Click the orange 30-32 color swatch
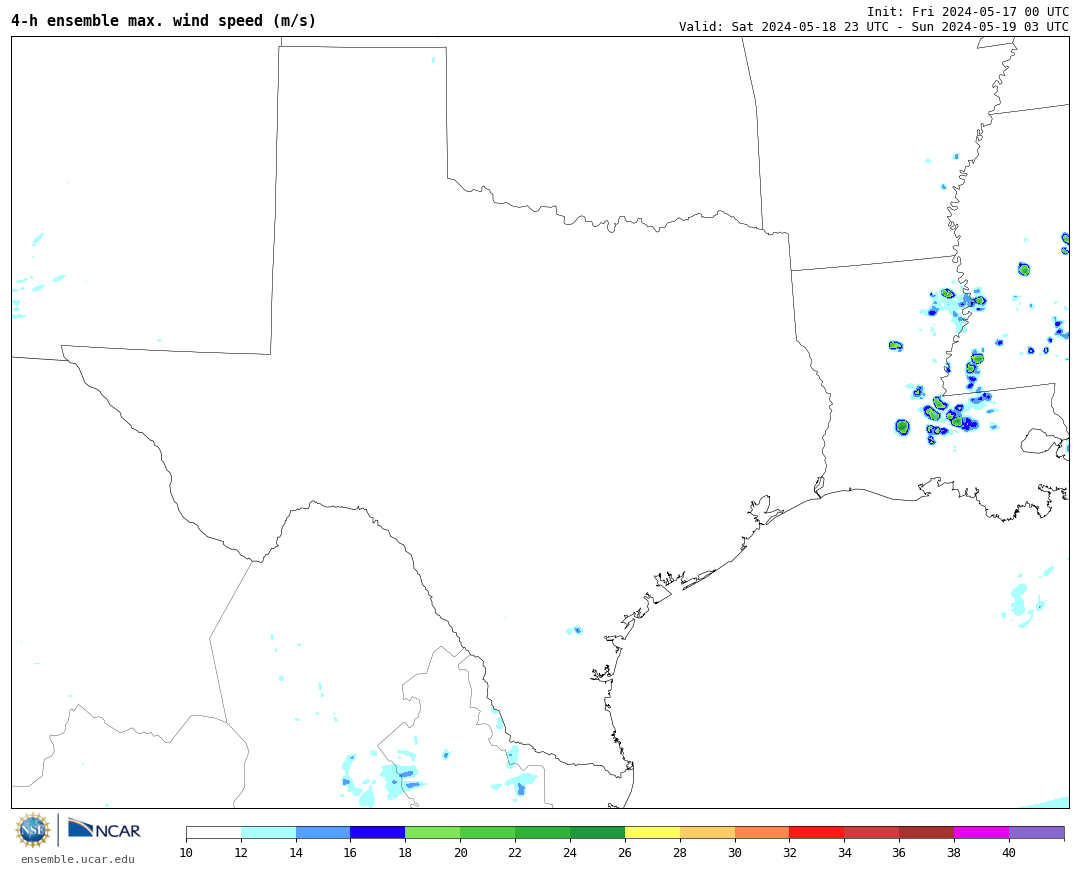Viewport: 1080px width, 871px height. click(762, 832)
